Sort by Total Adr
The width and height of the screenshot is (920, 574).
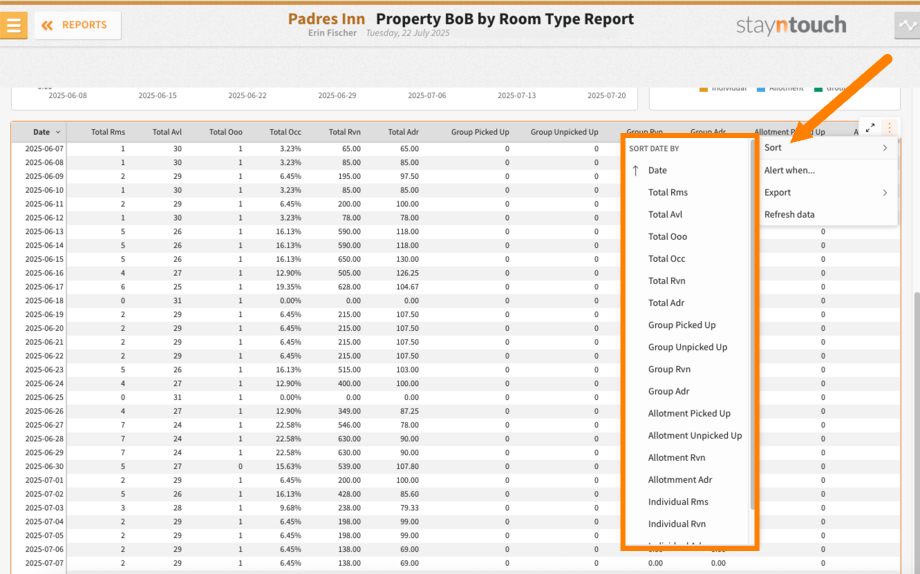[x=666, y=303]
